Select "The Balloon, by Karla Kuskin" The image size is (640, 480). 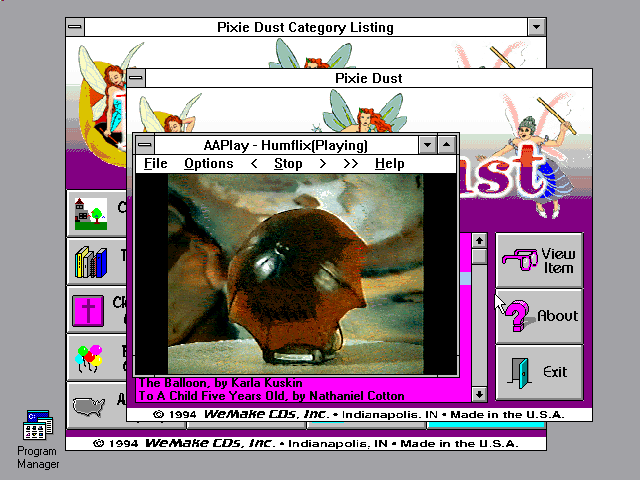point(220,383)
